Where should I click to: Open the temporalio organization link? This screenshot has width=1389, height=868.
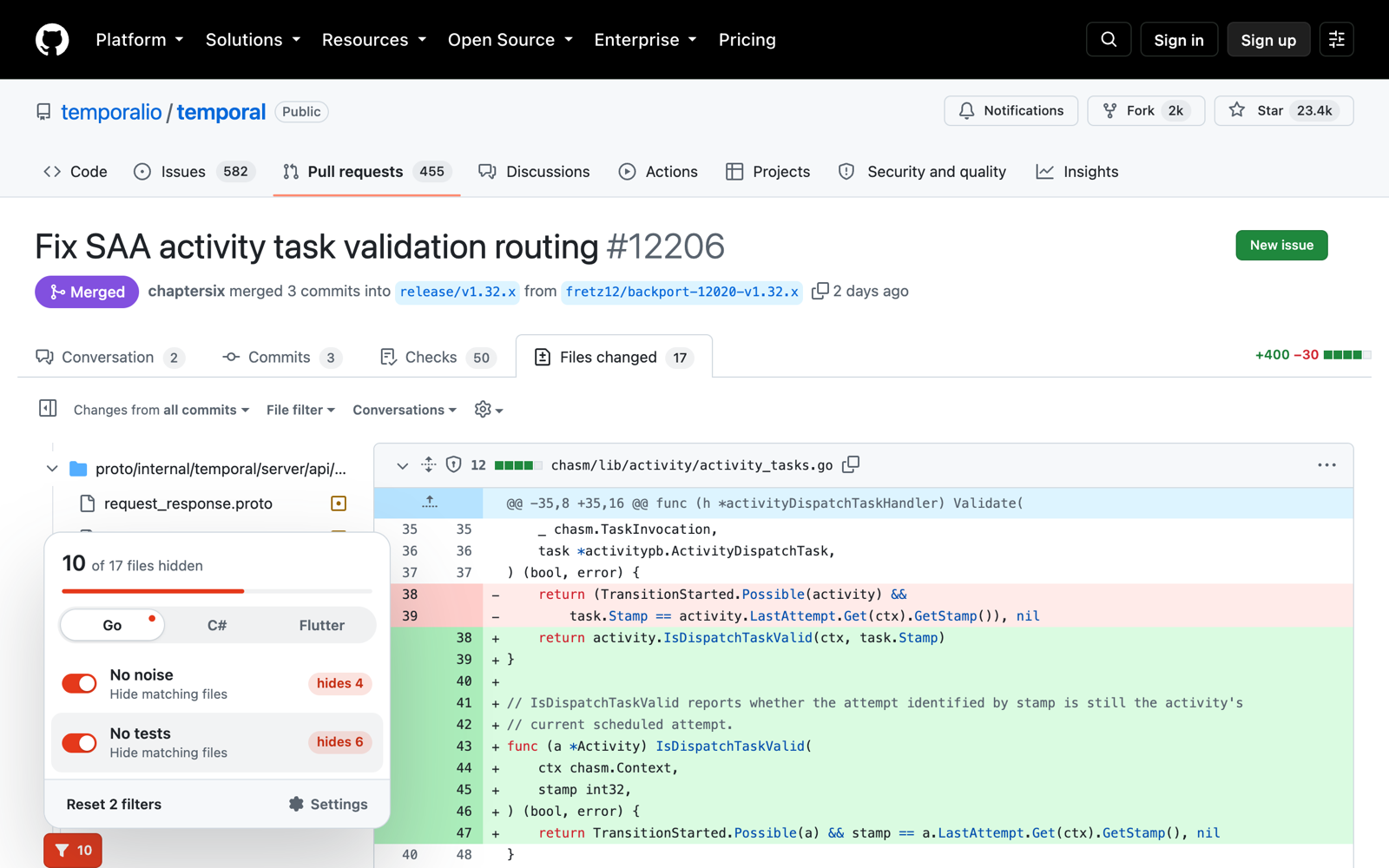(x=111, y=112)
